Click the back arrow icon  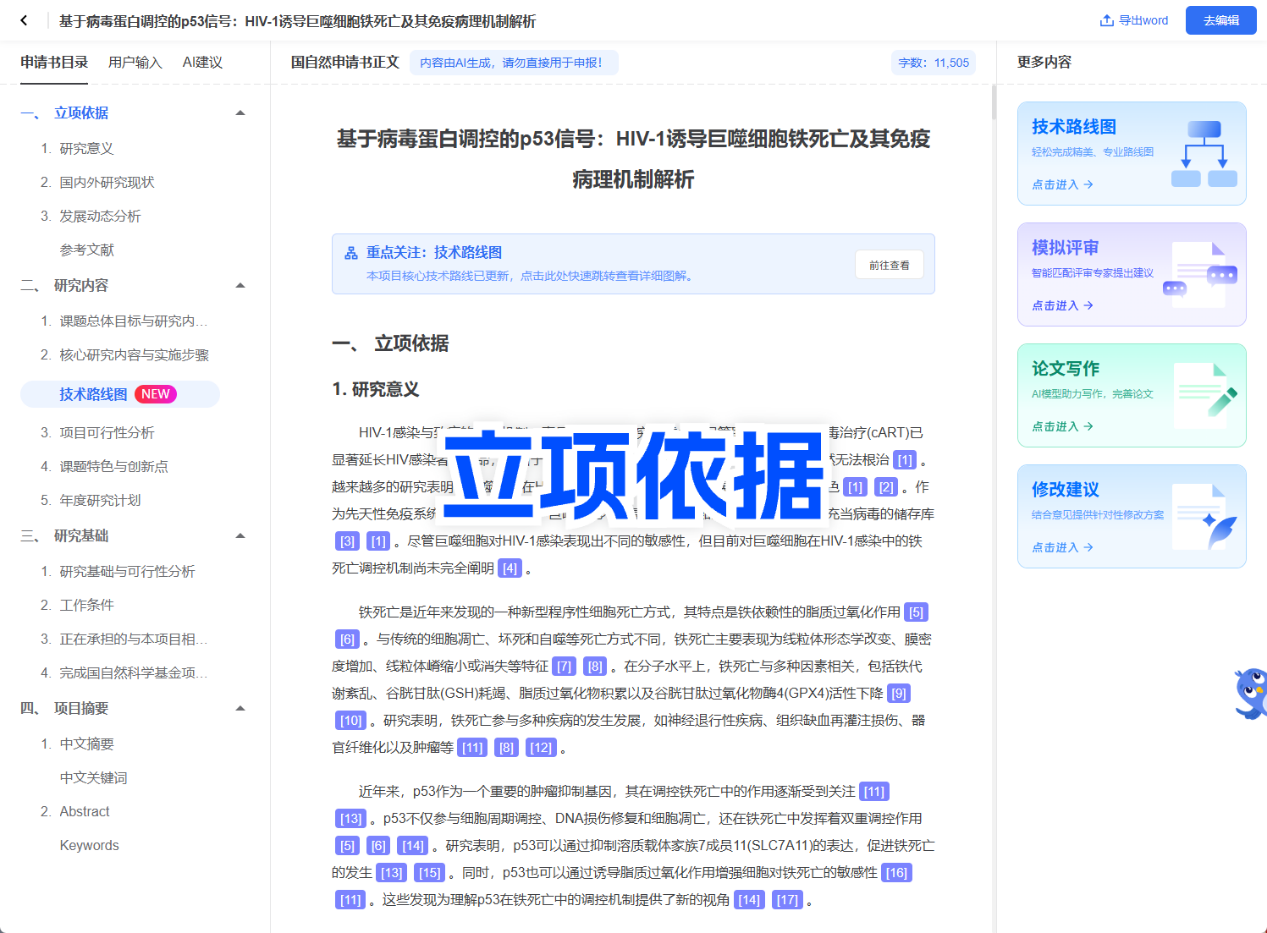[24, 20]
